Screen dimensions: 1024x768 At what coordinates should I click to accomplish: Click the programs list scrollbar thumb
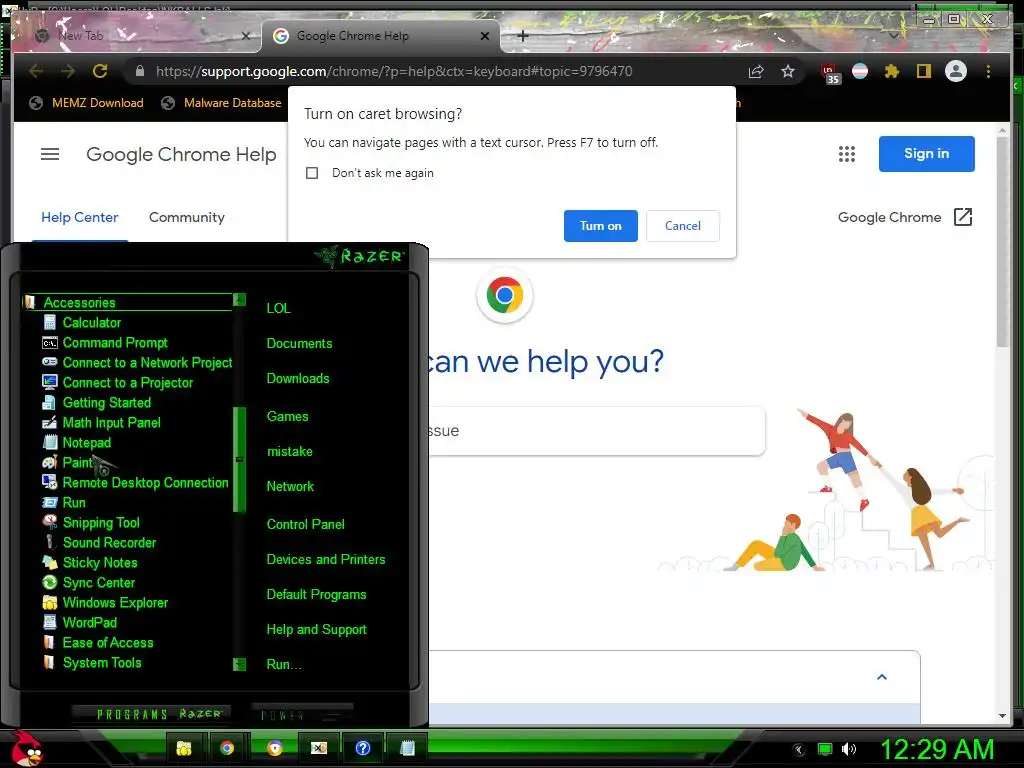point(239,459)
